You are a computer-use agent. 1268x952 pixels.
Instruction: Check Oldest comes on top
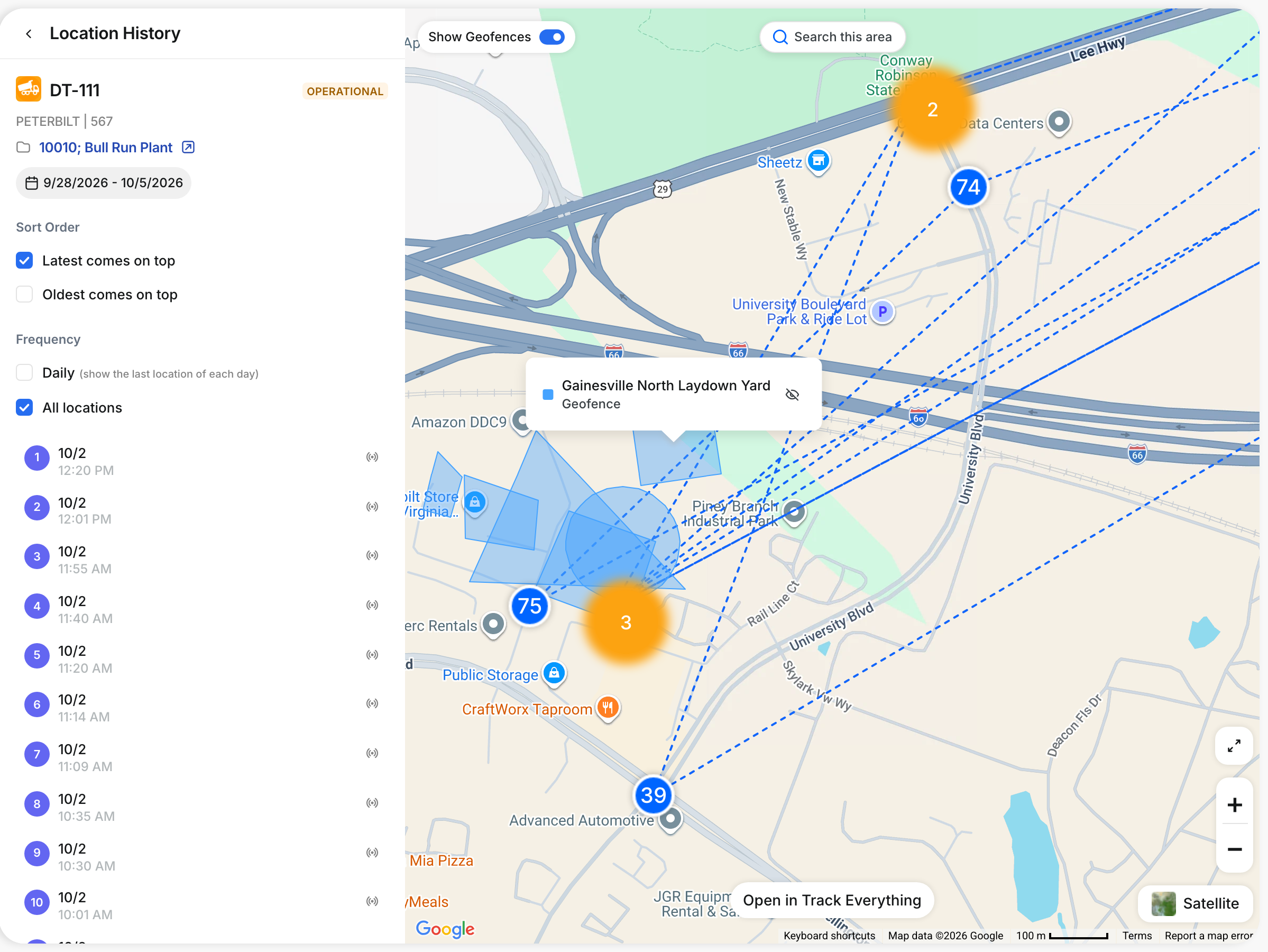coord(24,294)
